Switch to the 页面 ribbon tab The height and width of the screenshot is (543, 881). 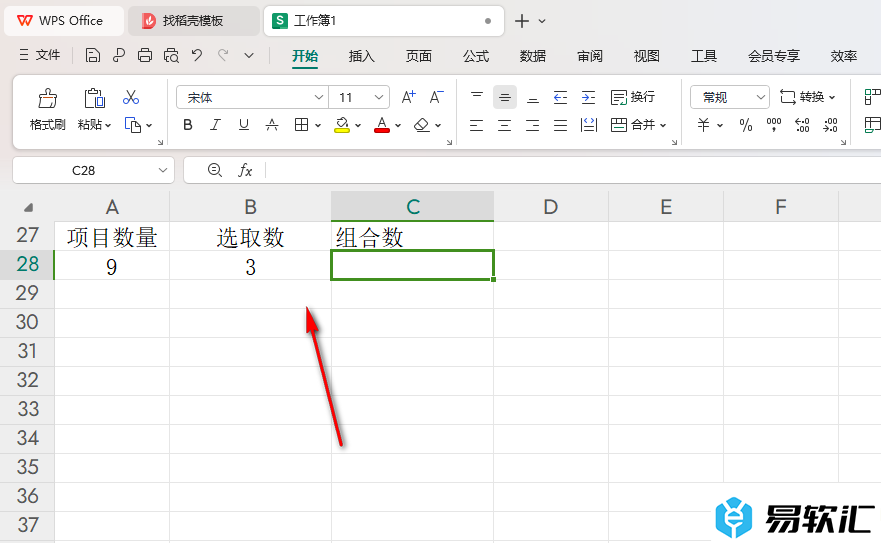point(419,56)
